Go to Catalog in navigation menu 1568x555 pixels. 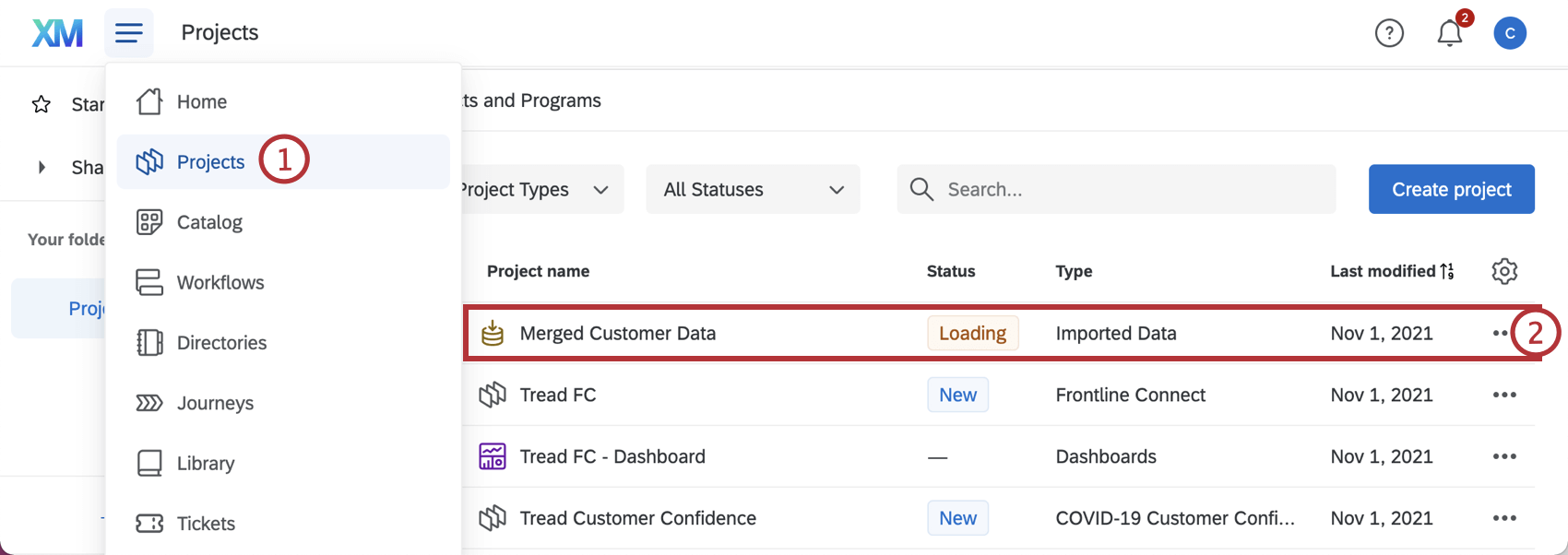point(209,222)
